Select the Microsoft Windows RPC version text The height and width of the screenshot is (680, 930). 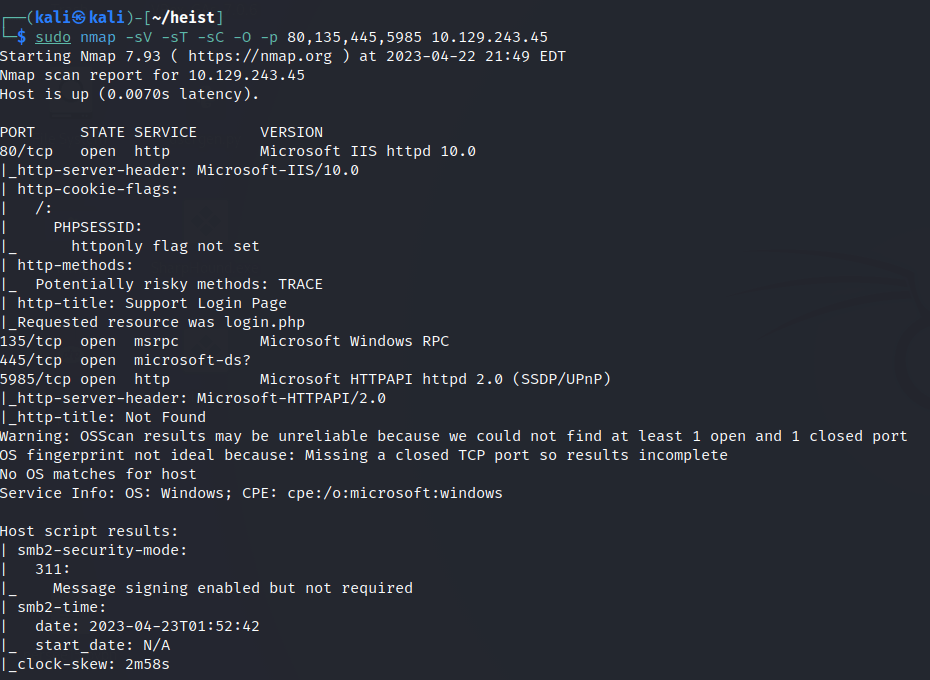tap(354, 341)
